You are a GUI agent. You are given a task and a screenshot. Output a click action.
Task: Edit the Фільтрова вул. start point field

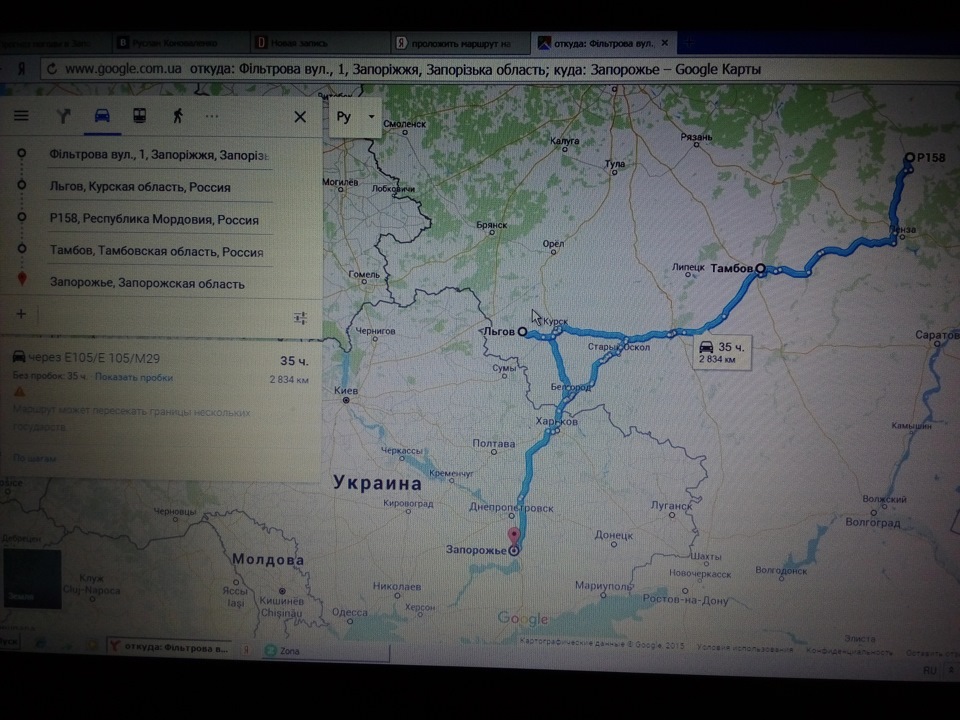(x=159, y=155)
